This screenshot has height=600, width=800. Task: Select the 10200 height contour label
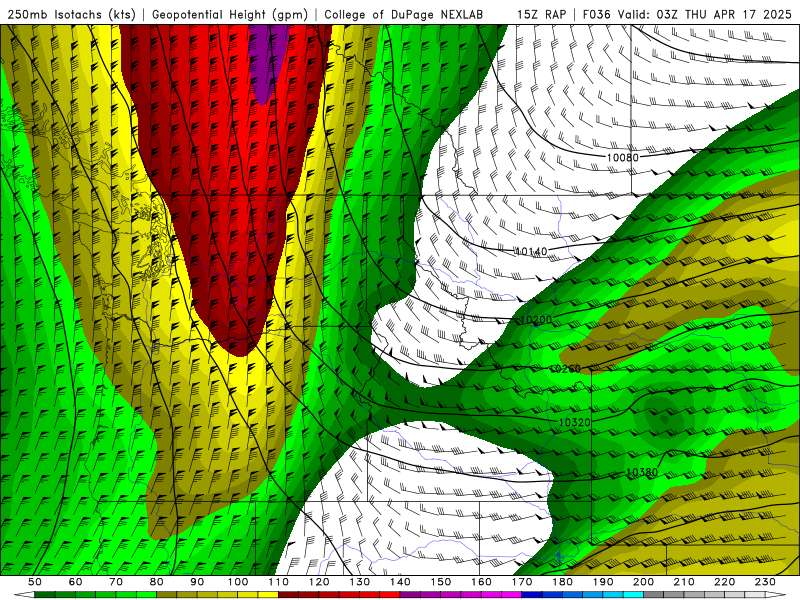[x=536, y=320]
